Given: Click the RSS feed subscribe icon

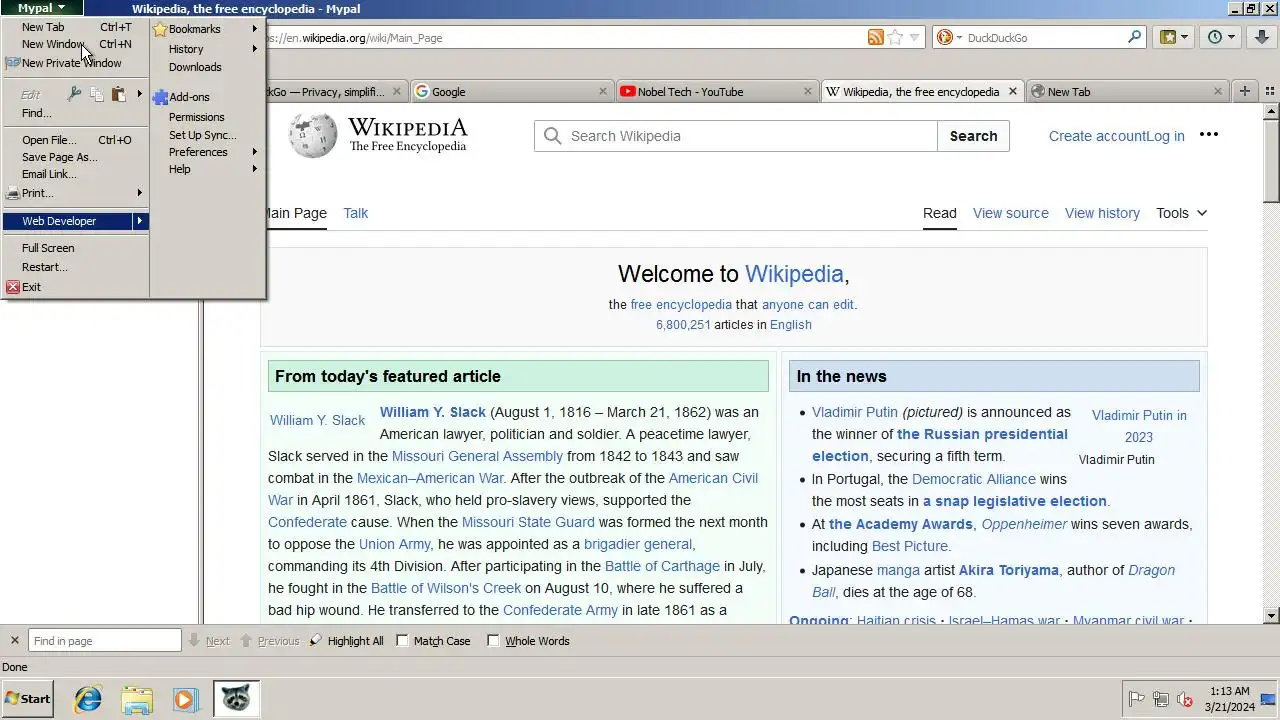Looking at the screenshot, I should (x=876, y=38).
